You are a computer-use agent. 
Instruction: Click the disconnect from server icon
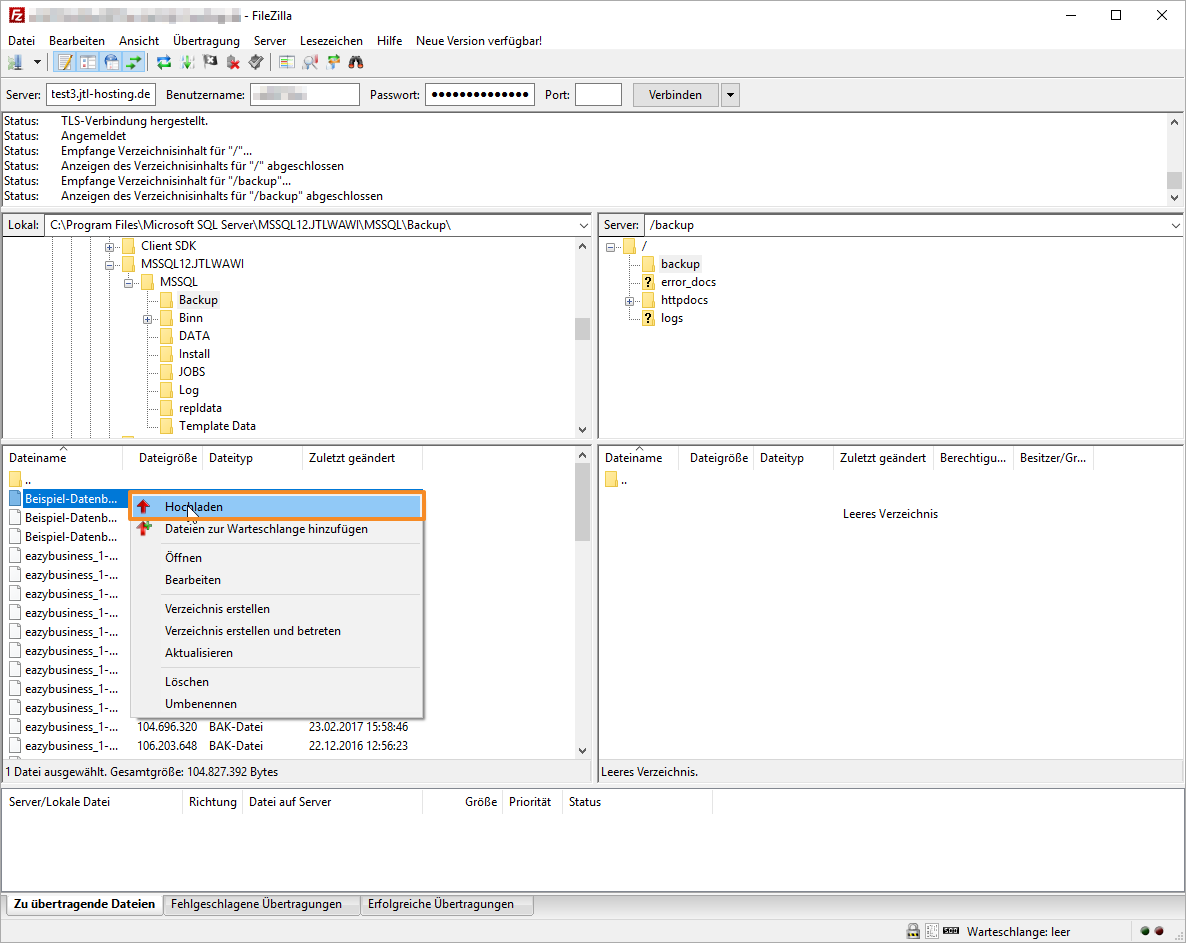(x=233, y=63)
